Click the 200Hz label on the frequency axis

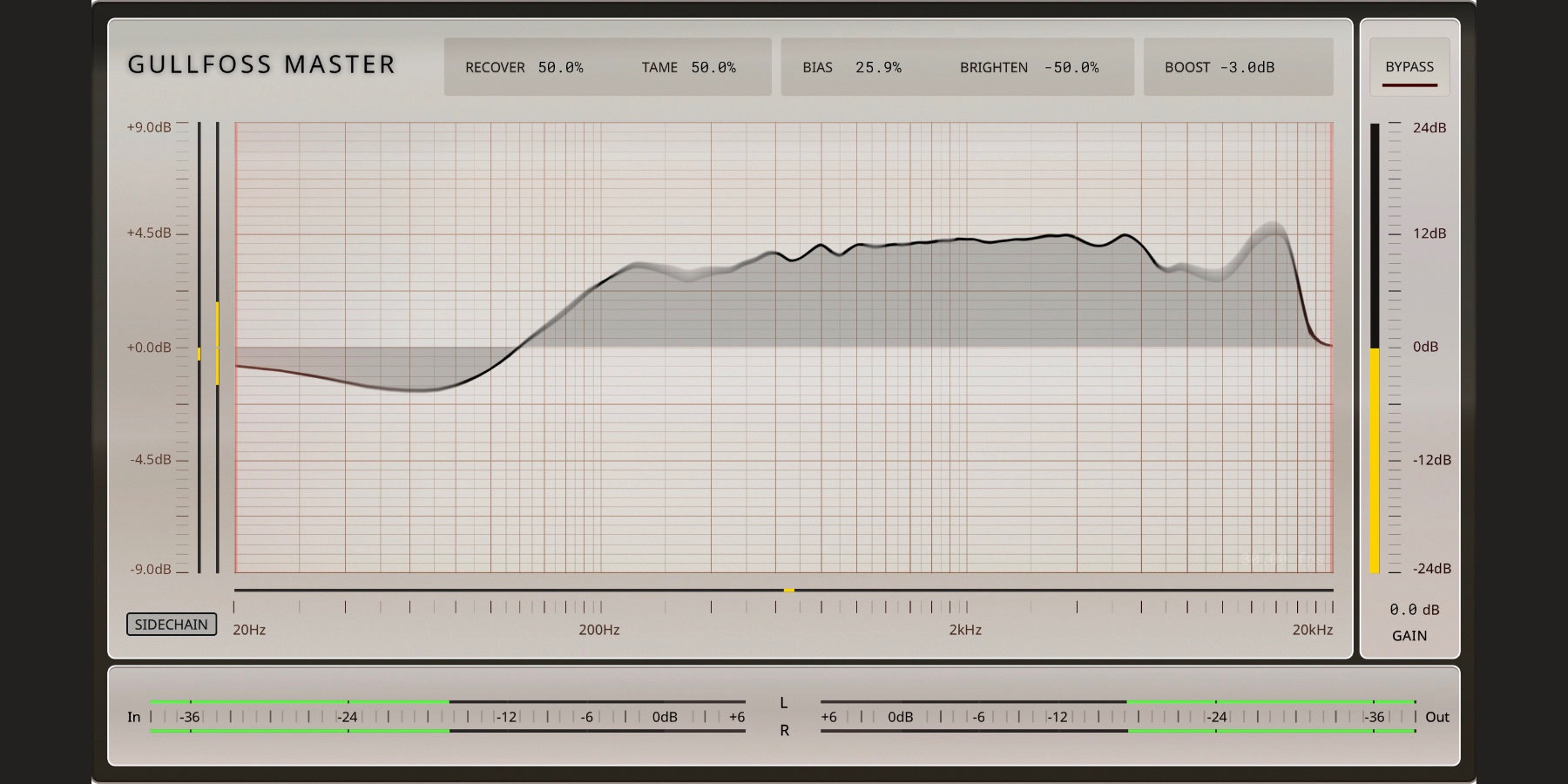click(x=599, y=630)
